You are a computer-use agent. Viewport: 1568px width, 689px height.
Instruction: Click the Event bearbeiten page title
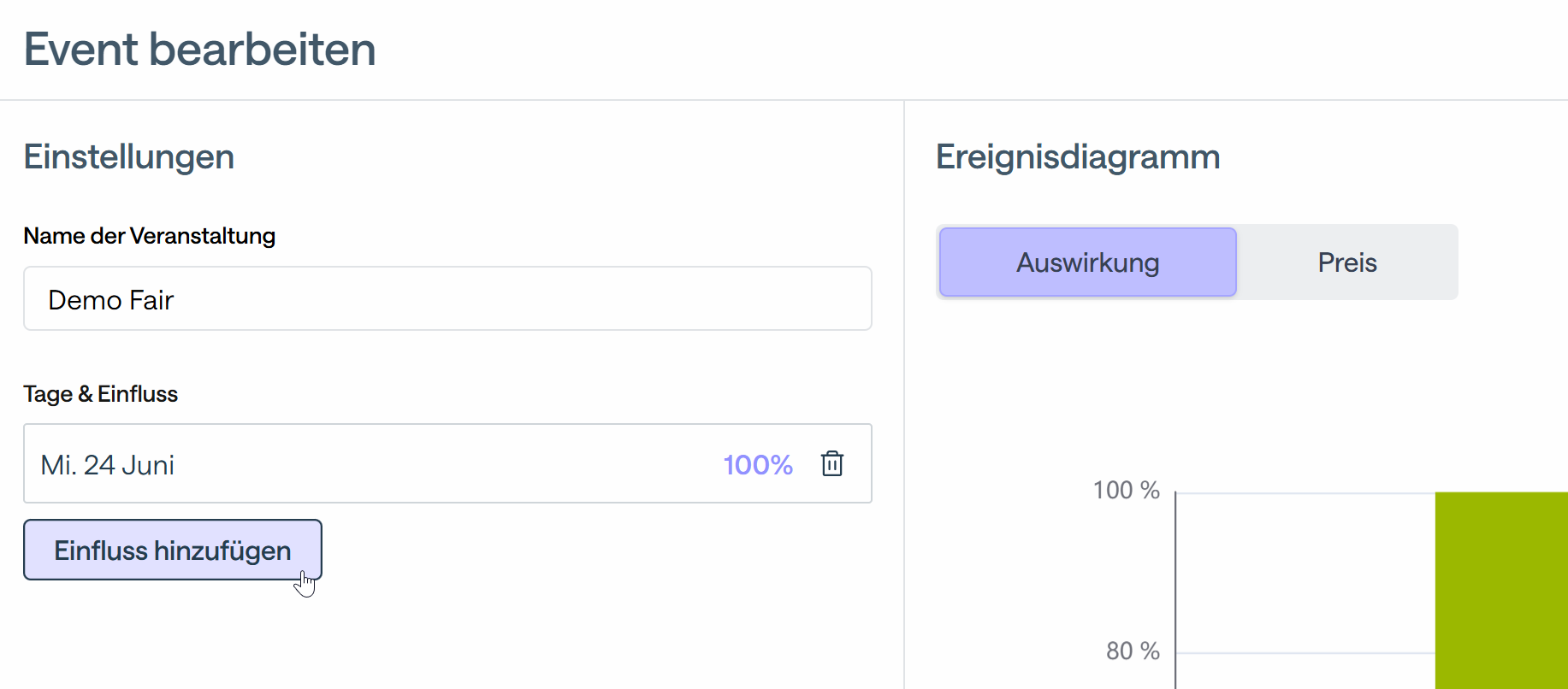pos(199,49)
